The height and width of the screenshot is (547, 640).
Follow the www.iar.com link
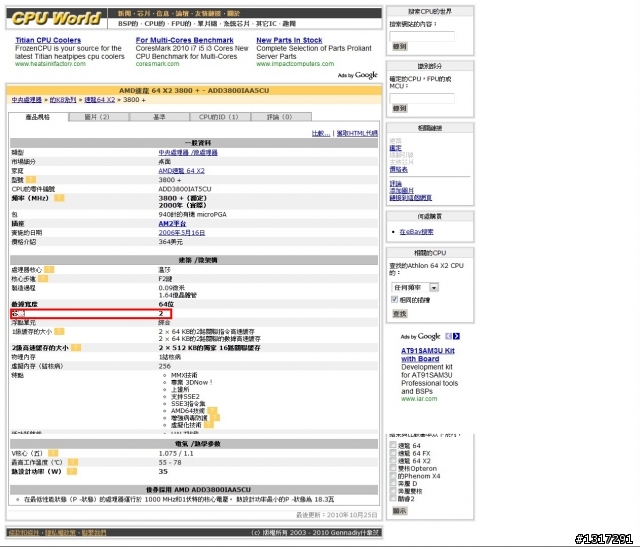(x=419, y=398)
